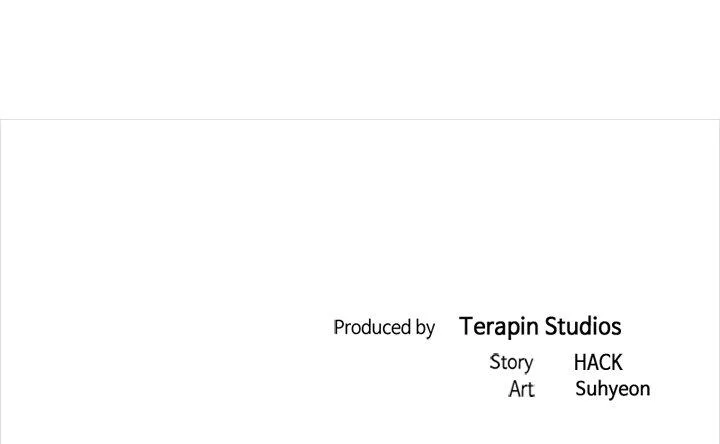Select the Art label
This screenshot has width=720, height=444.
click(x=521, y=390)
